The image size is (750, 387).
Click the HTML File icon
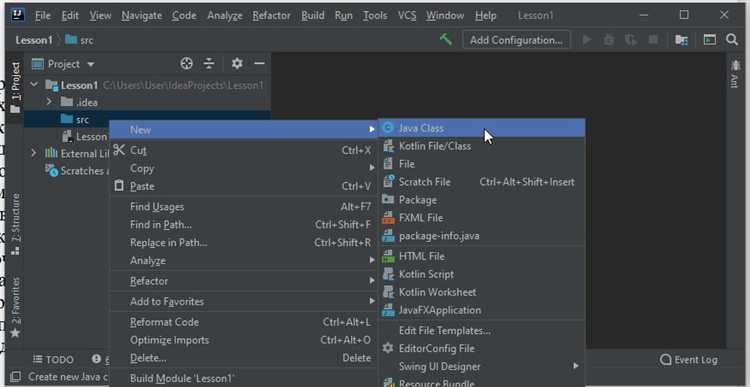(388, 256)
